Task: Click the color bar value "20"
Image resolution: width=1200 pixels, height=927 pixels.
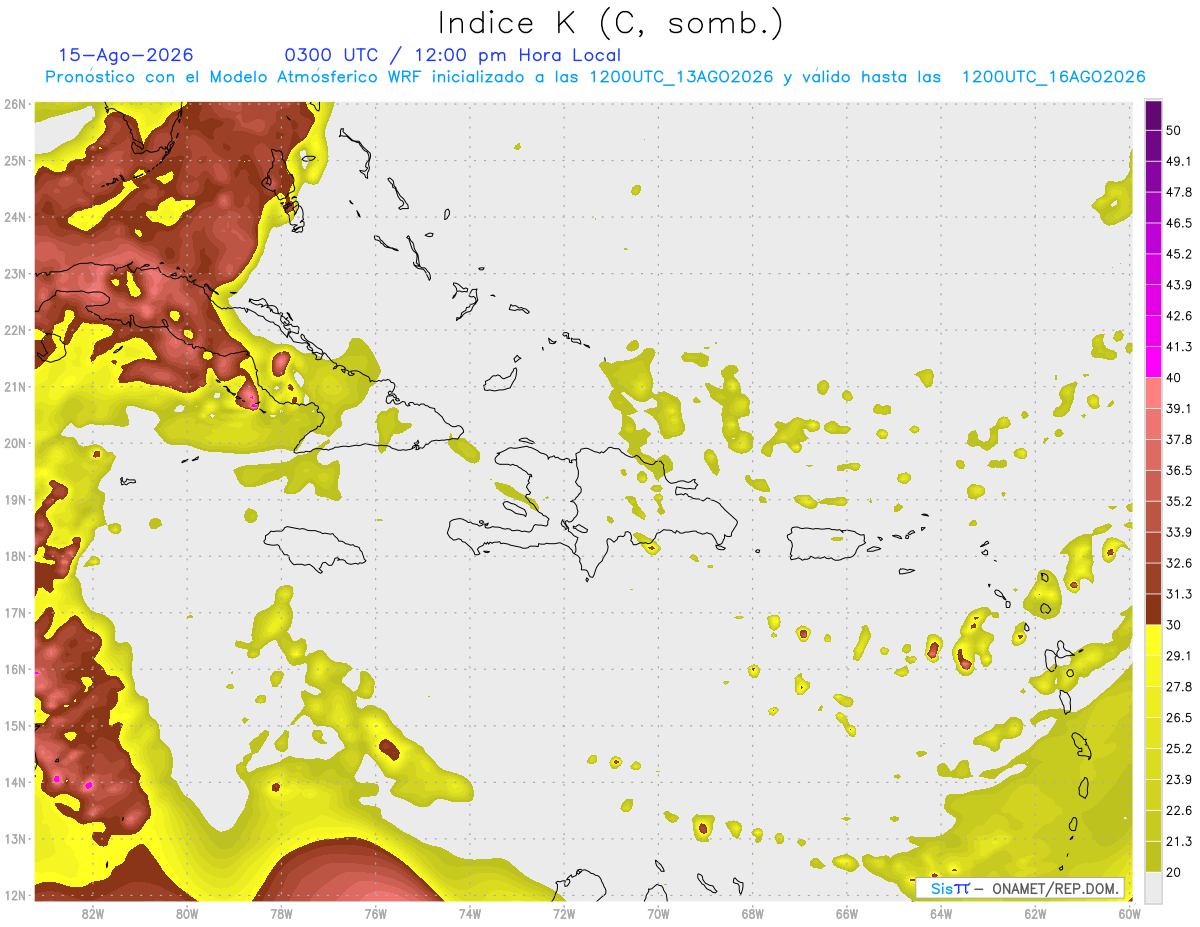Action: coord(1174,873)
